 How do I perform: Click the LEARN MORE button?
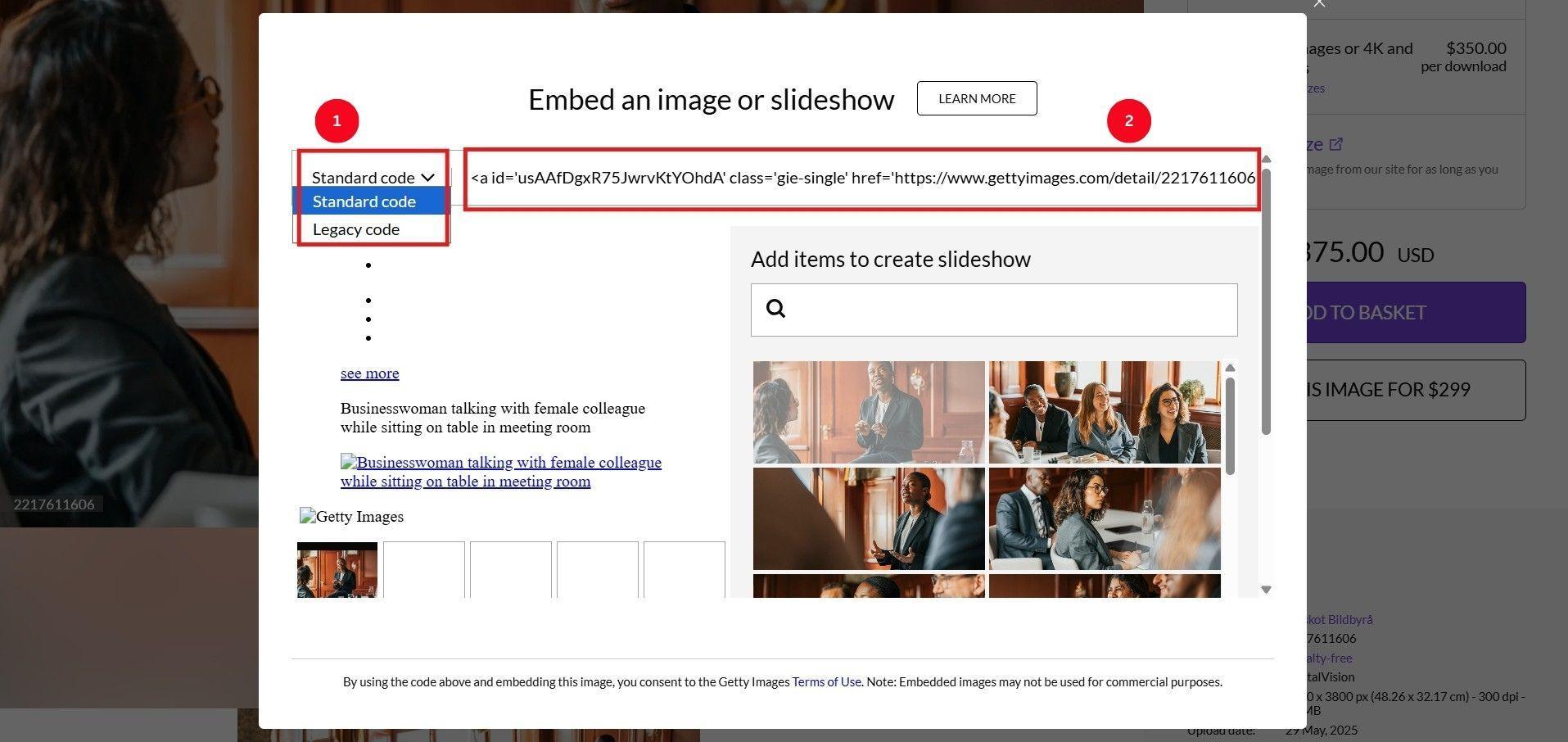click(976, 98)
